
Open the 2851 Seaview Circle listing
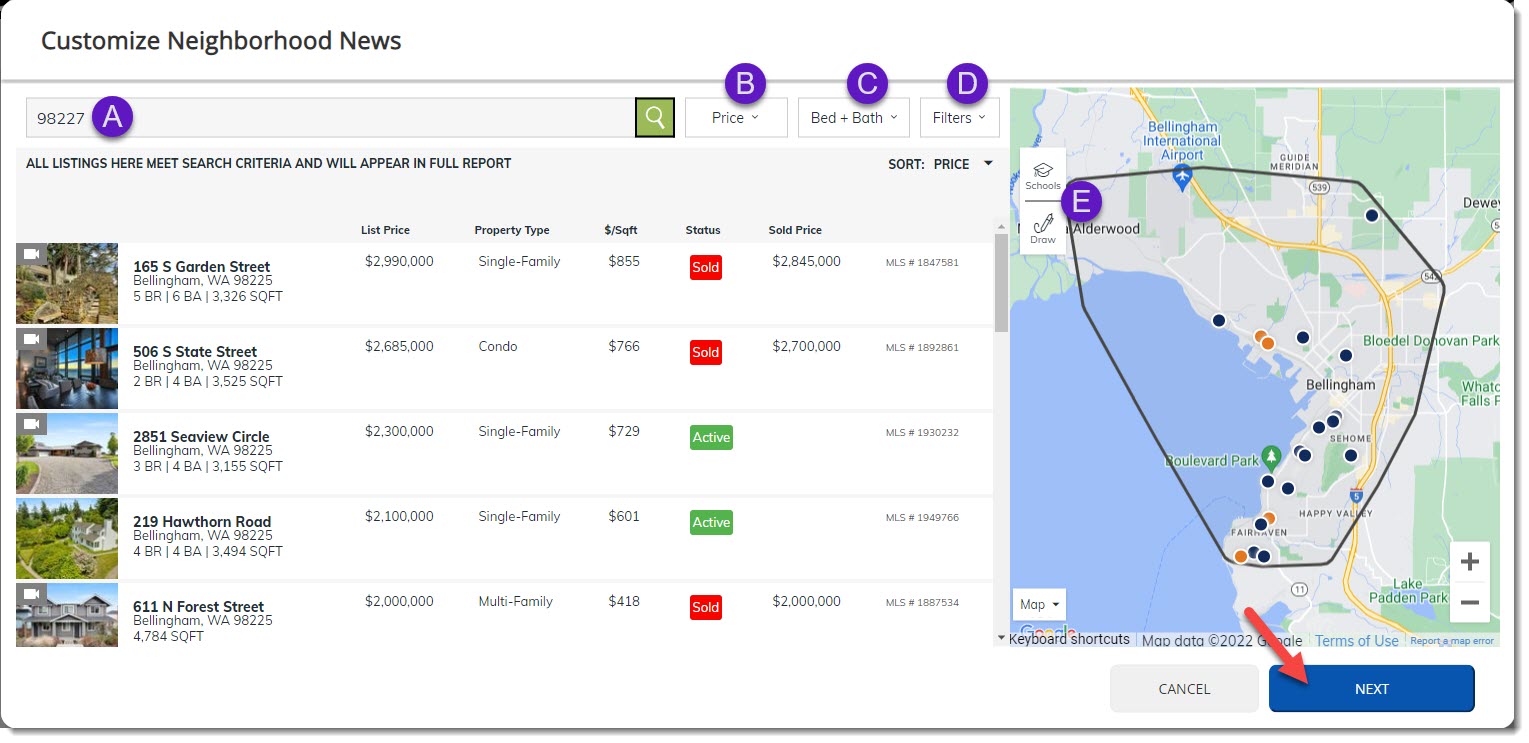click(201, 437)
